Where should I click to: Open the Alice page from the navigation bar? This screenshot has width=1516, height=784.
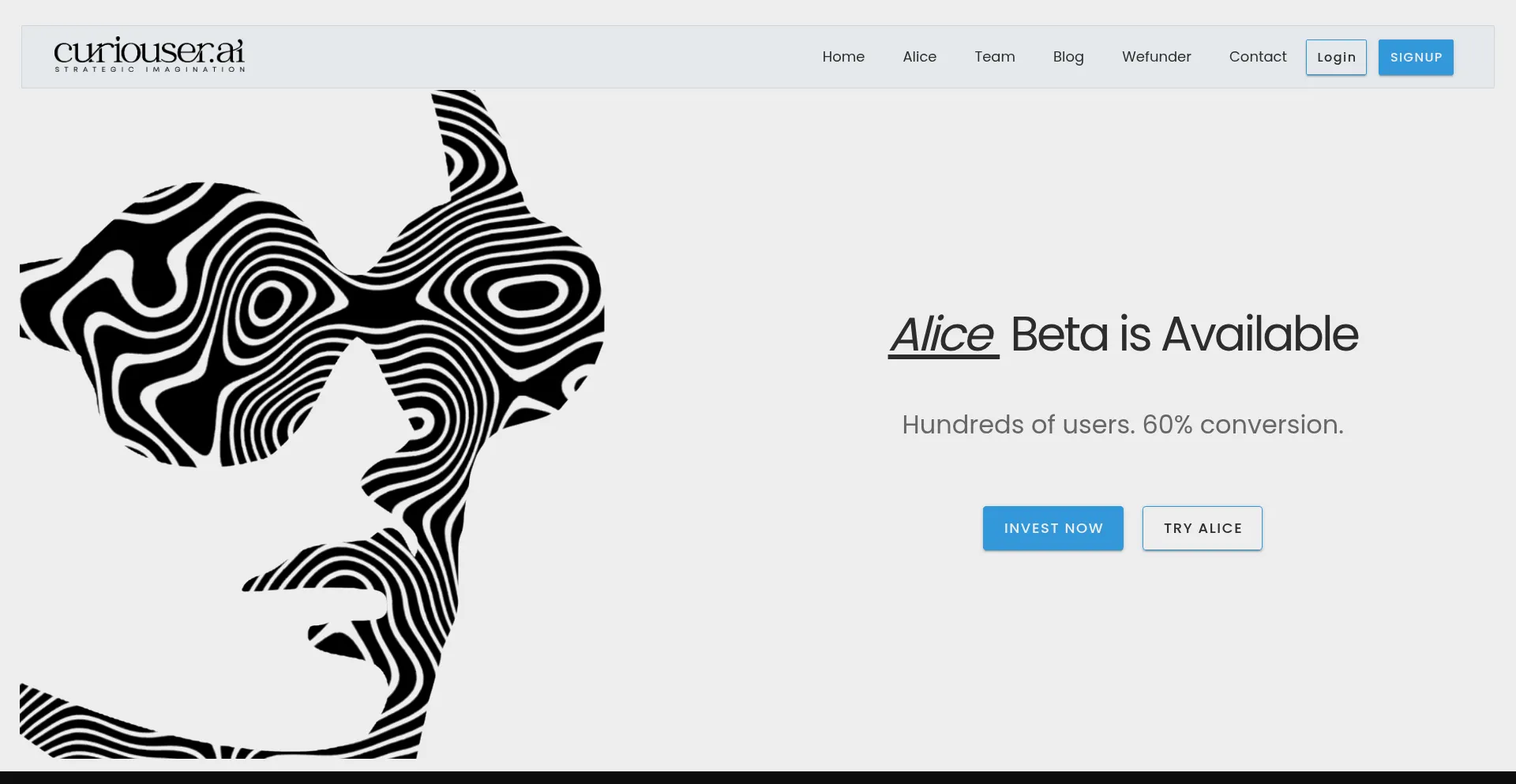click(x=919, y=57)
